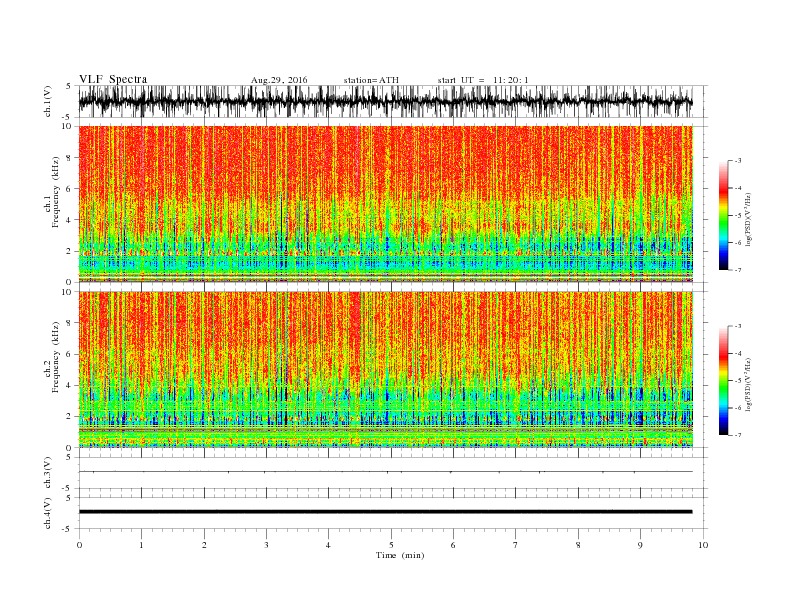
Task: Click the 'start UT = 11:20:1' label
Action: [483, 80]
